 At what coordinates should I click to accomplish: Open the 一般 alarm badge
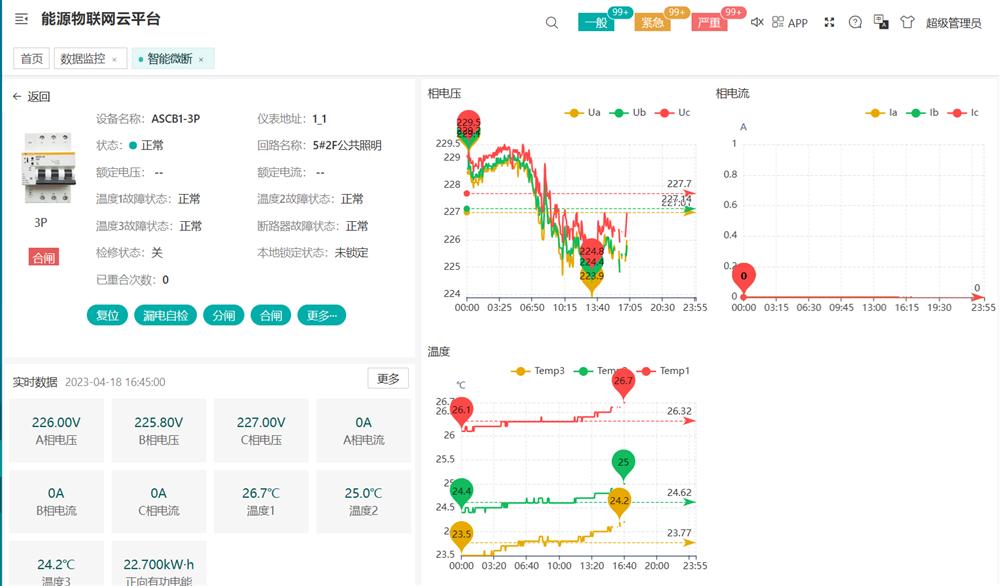click(x=596, y=23)
